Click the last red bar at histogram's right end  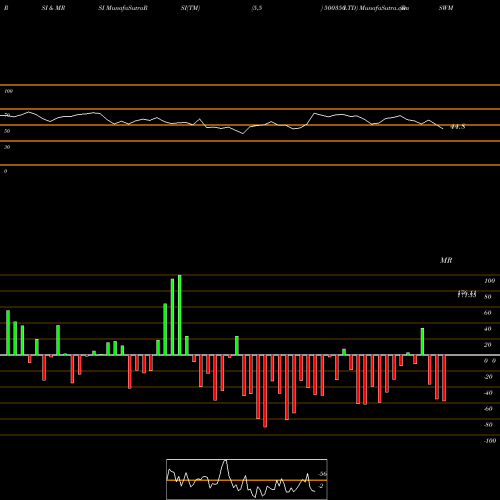(444, 378)
